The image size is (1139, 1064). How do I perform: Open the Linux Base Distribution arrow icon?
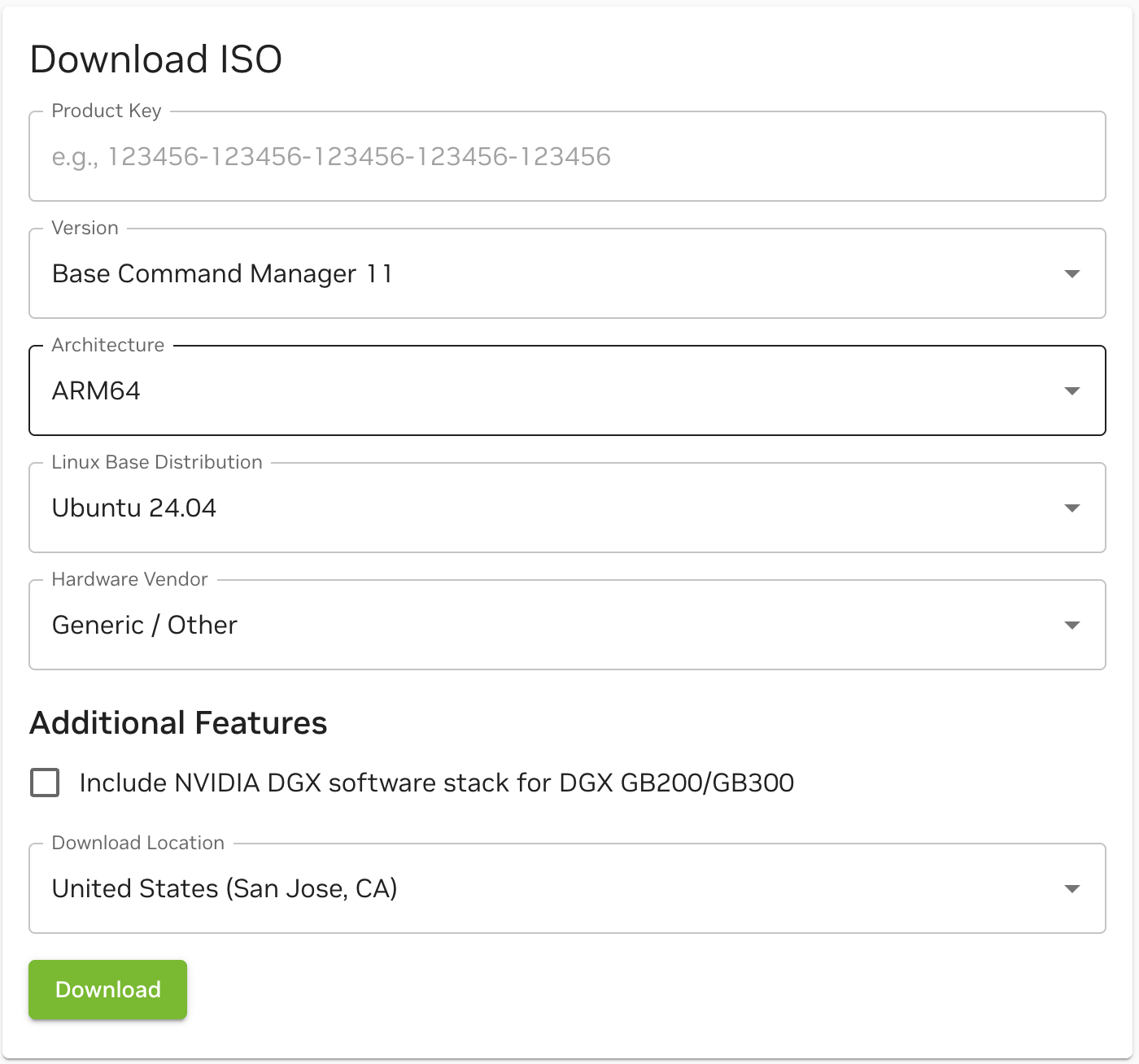(x=1072, y=508)
